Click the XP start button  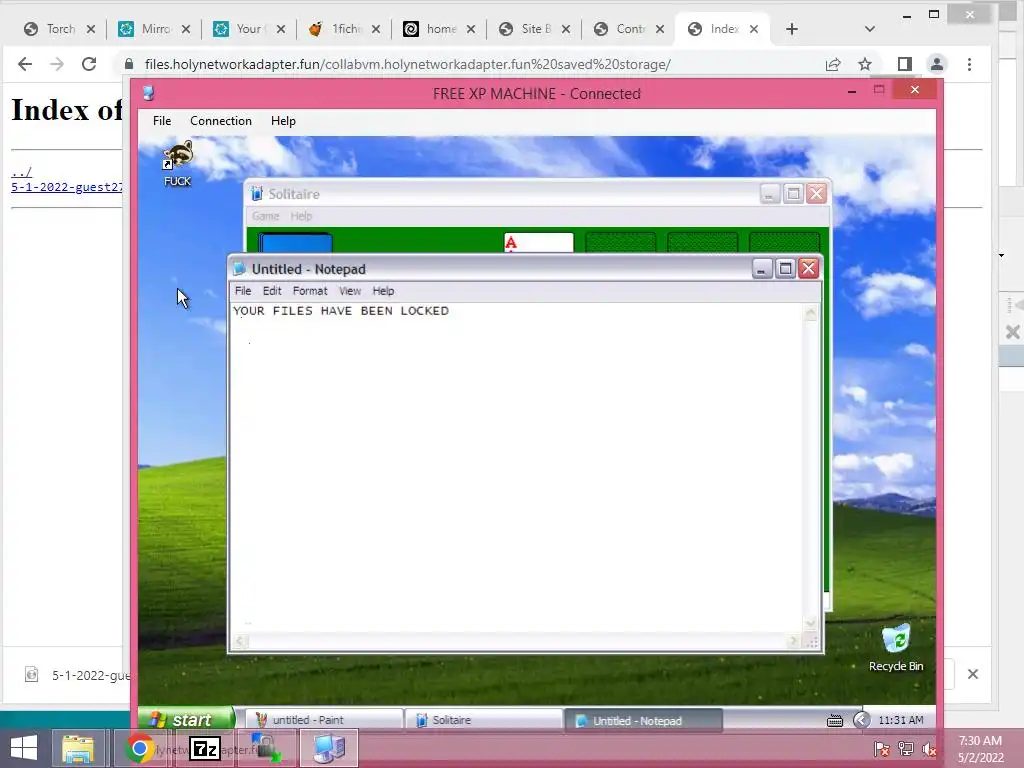[x=186, y=720]
